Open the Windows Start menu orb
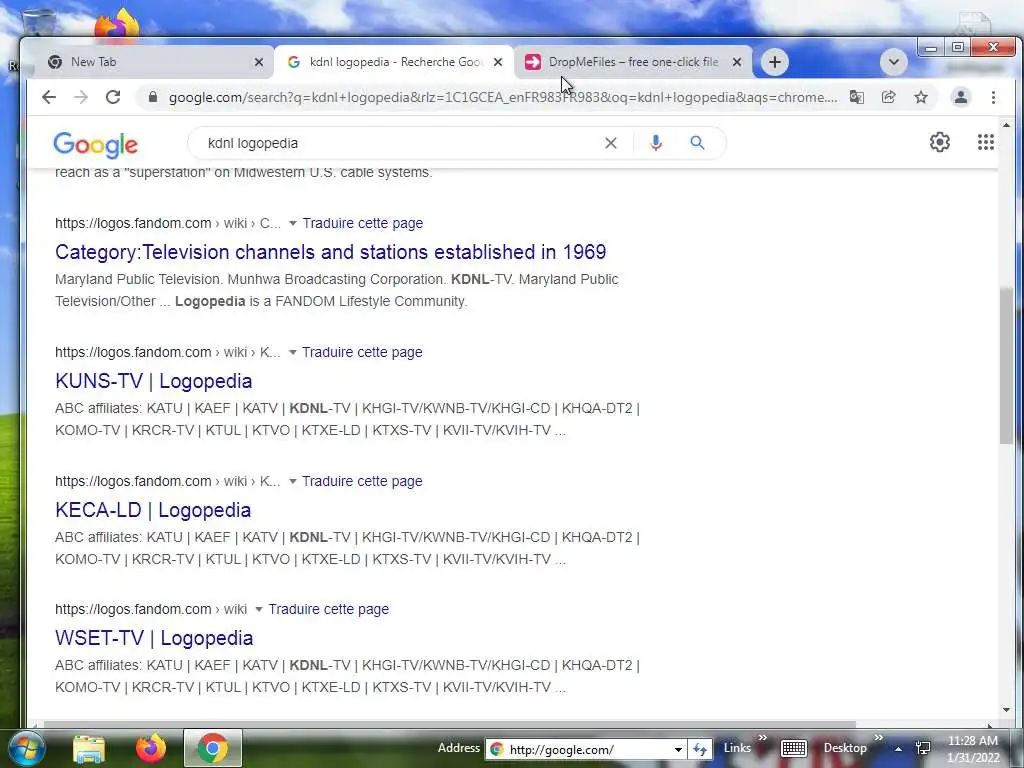This screenshot has height=768, width=1024. coord(25,748)
